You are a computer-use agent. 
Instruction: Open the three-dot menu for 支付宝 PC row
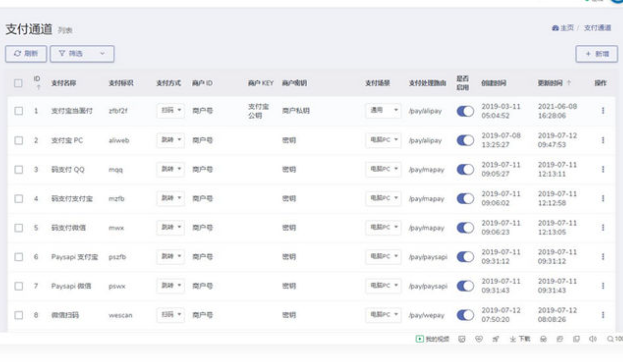603,140
